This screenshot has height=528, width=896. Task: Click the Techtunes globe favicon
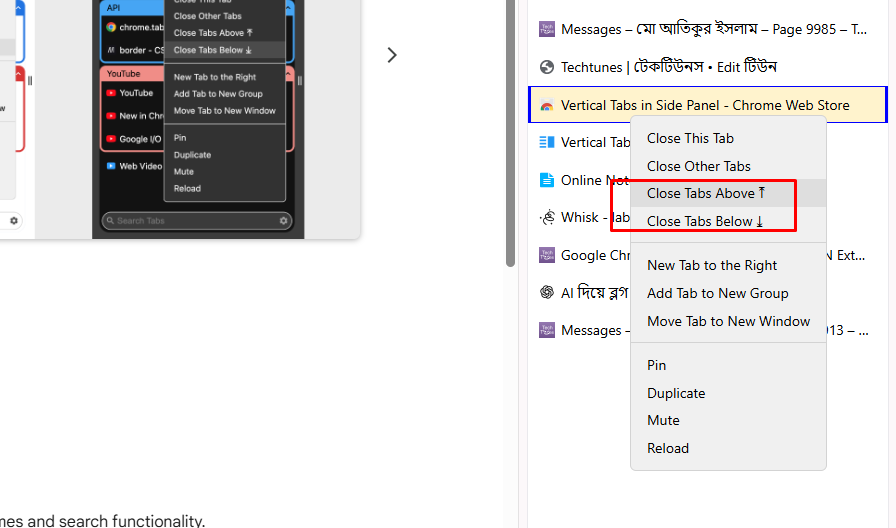[547, 67]
